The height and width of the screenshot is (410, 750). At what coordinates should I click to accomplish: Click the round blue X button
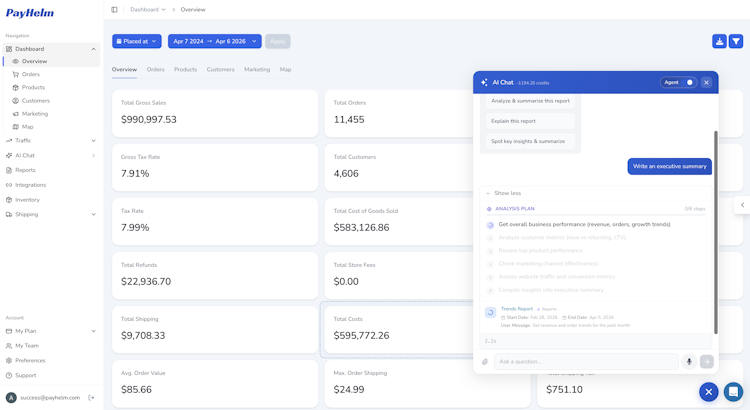tap(708, 392)
